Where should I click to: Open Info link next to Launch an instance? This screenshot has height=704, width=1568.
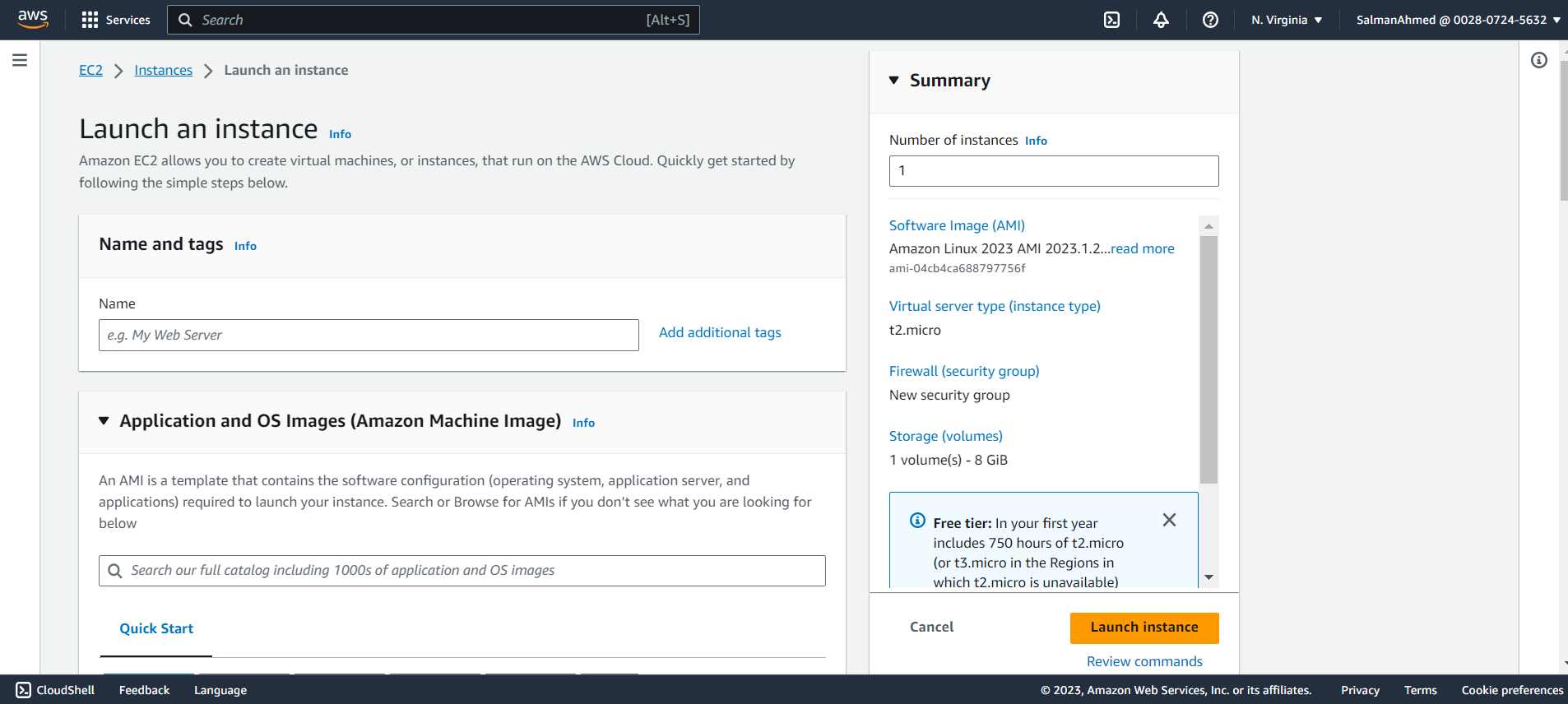coord(340,134)
